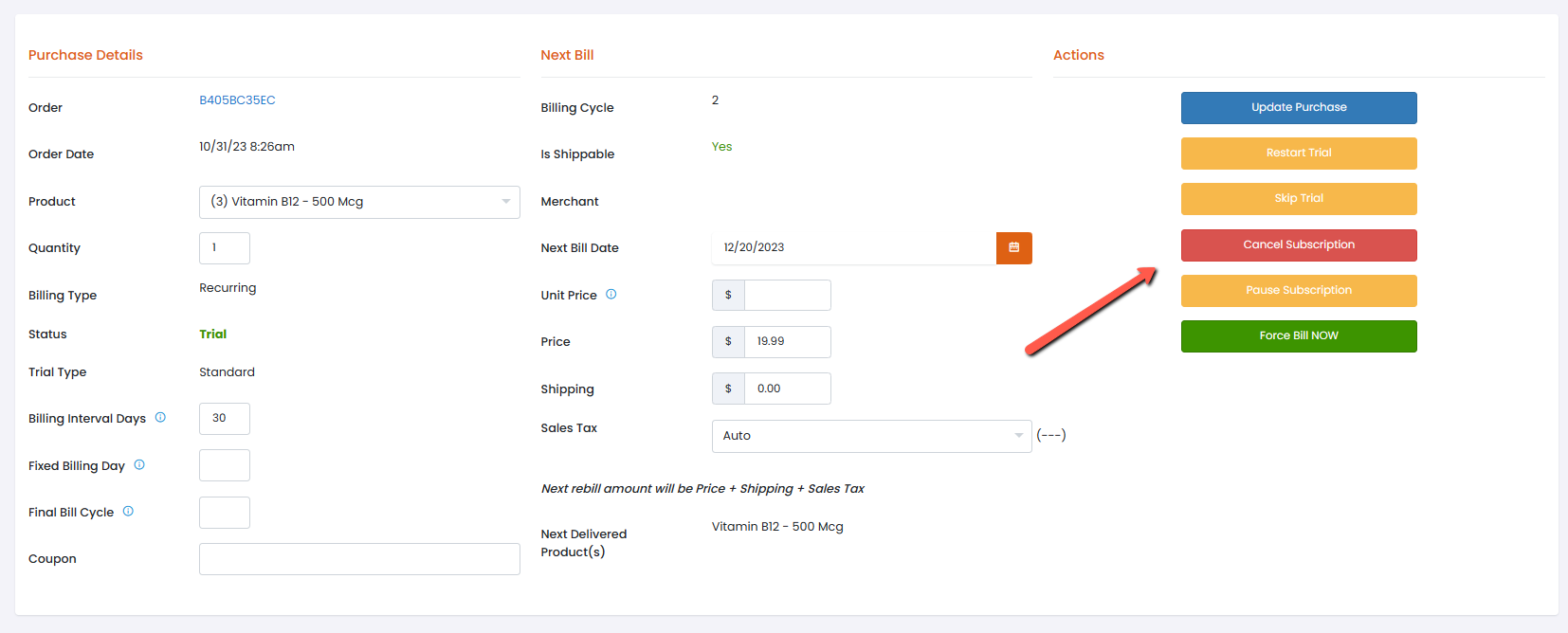Open calendar picker for Next Bill Date
1568x633 pixels.
tap(1013, 247)
